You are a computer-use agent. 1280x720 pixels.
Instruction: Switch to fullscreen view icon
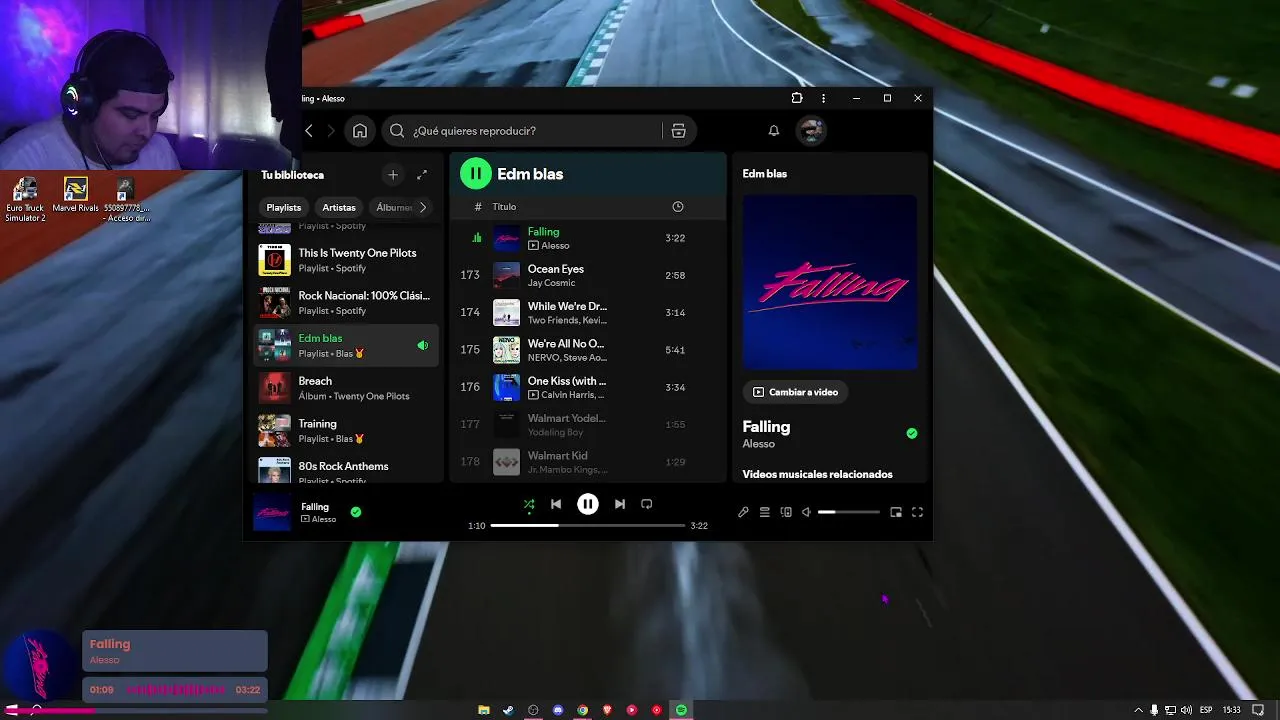(917, 512)
